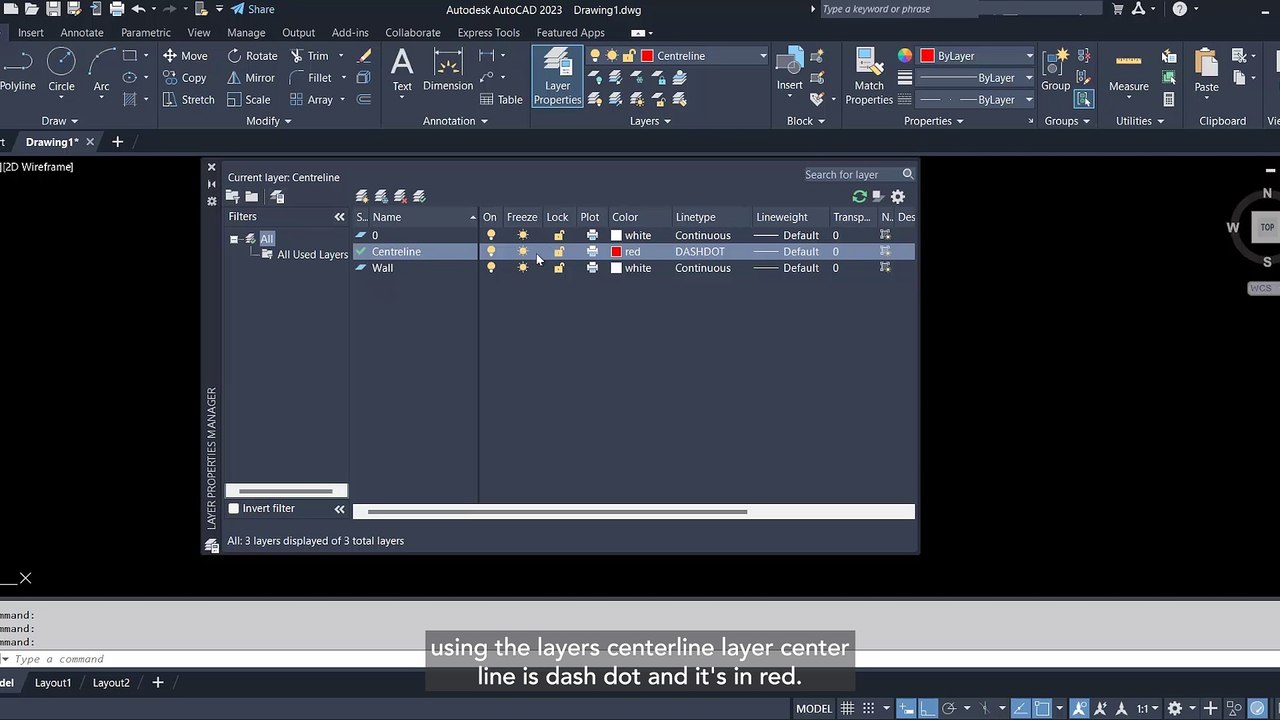Image resolution: width=1280 pixels, height=720 pixels.
Task: Select the Circle draw tool
Action: 61,71
